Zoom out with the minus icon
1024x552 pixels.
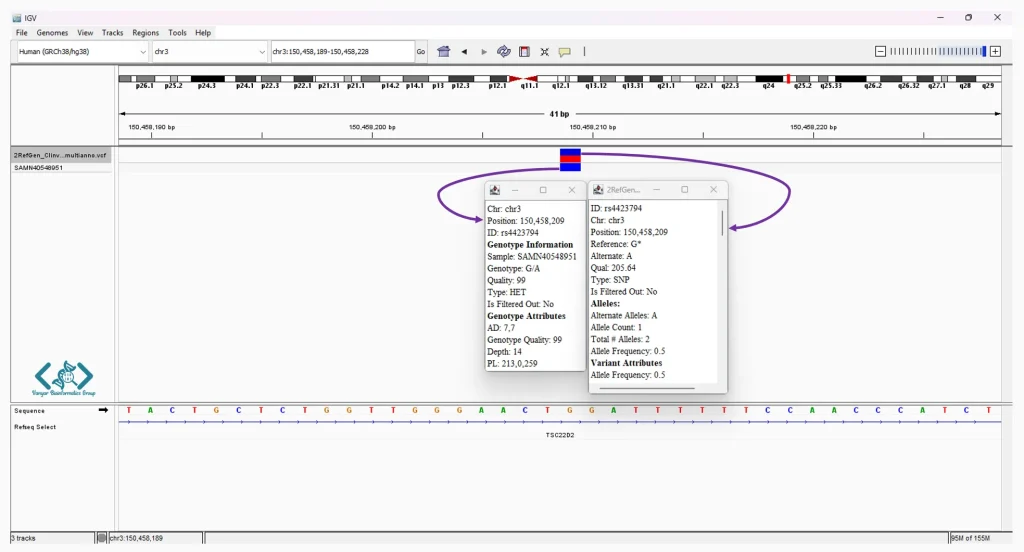(x=880, y=51)
